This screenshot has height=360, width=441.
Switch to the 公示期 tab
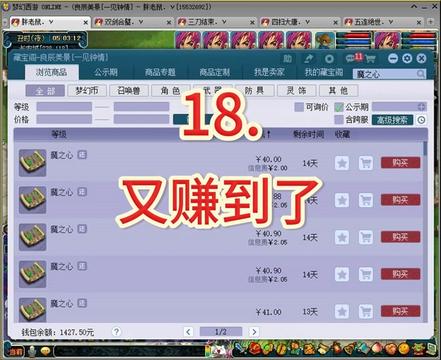click(106, 72)
